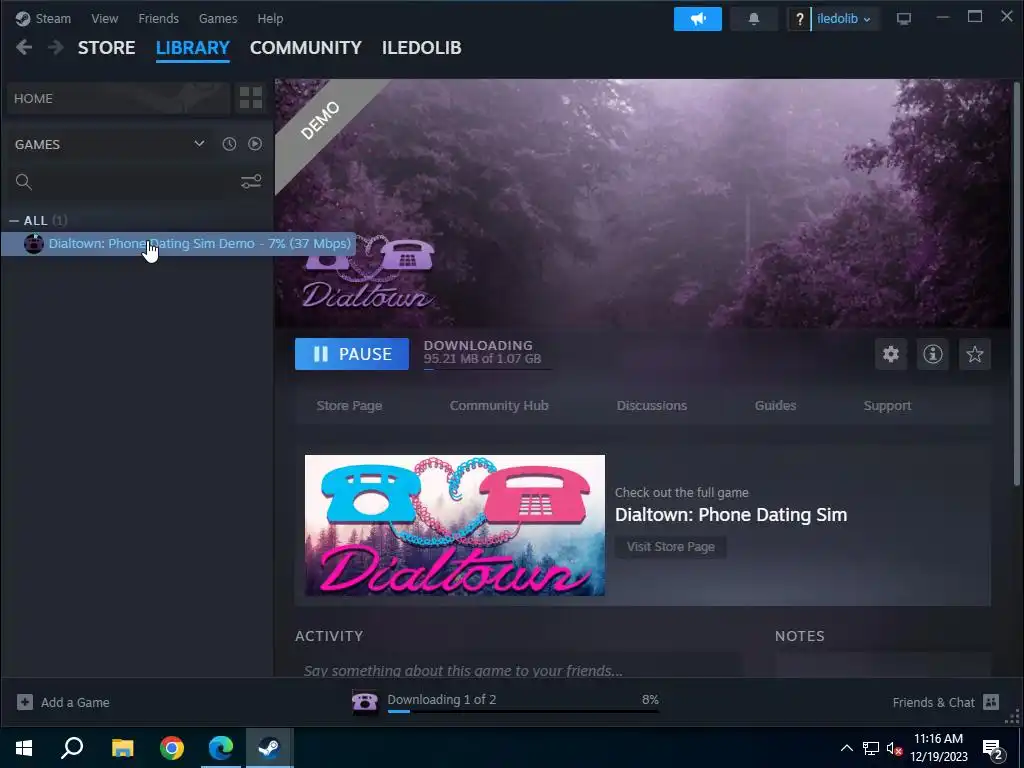Image resolution: width=1024 pixels, height=768 pixels.
Task: Click the Dialtown phone icon in download bar
Action: click(x=364, y=702)
